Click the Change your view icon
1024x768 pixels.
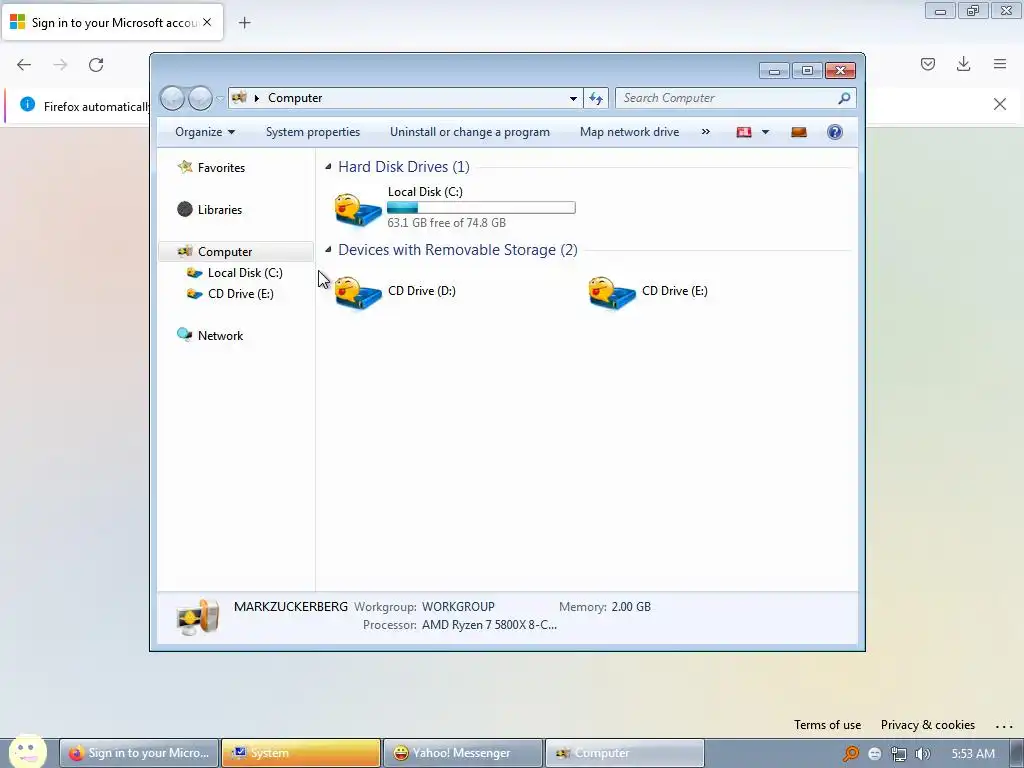click(x=744, y=133)
